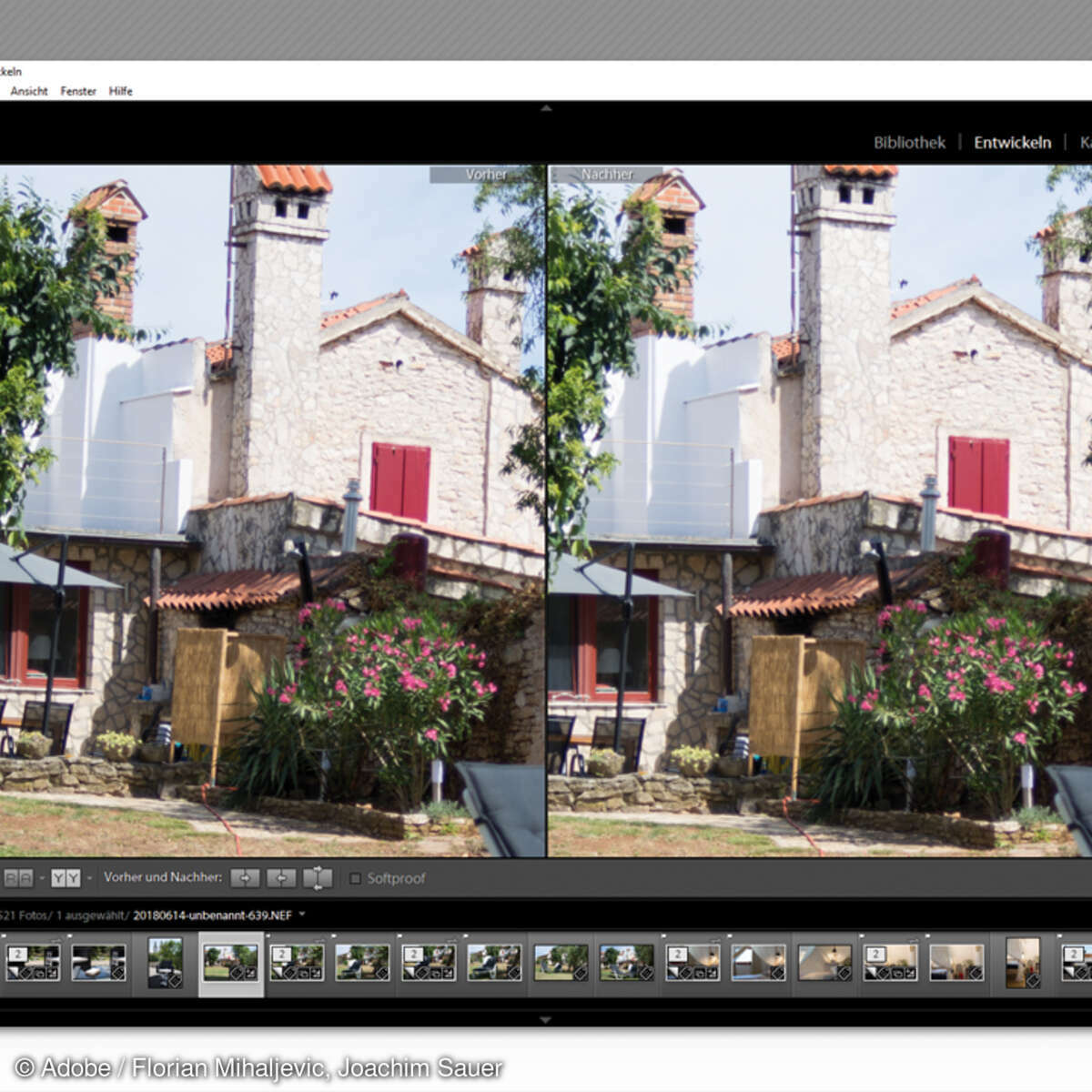
Task: Open the Ansicht menu
Action: click(x=29, y=91)
